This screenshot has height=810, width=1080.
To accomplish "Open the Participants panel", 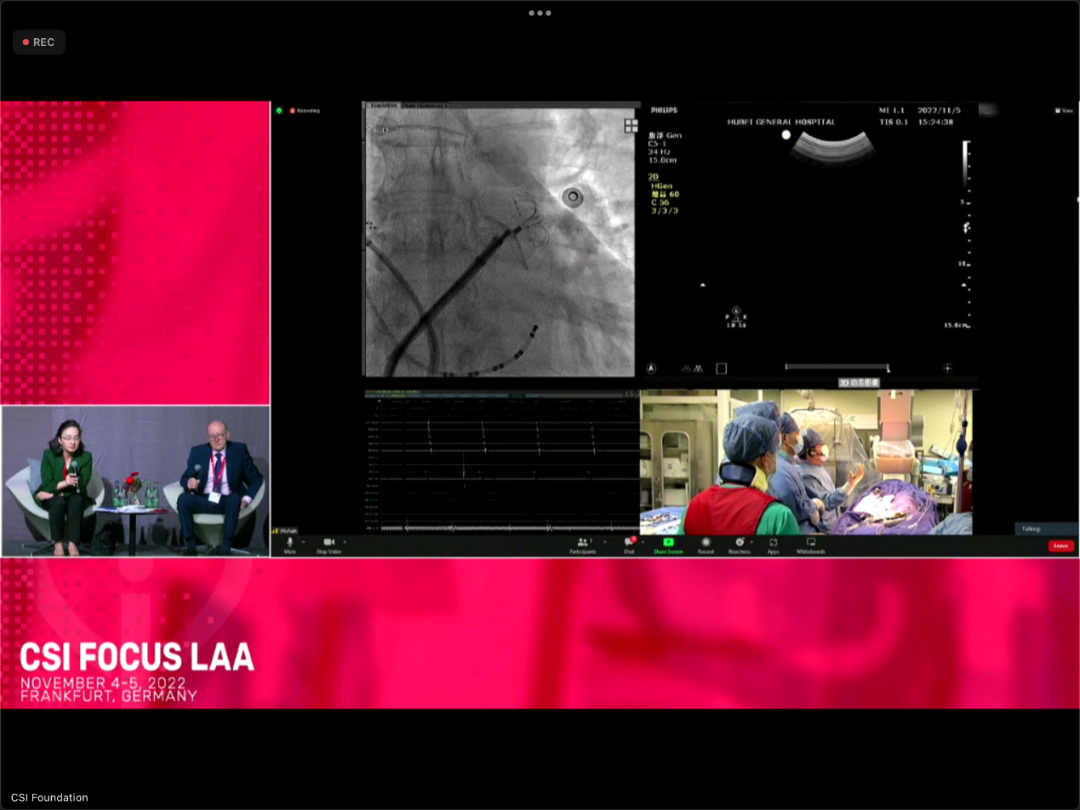I will (582, 542).
